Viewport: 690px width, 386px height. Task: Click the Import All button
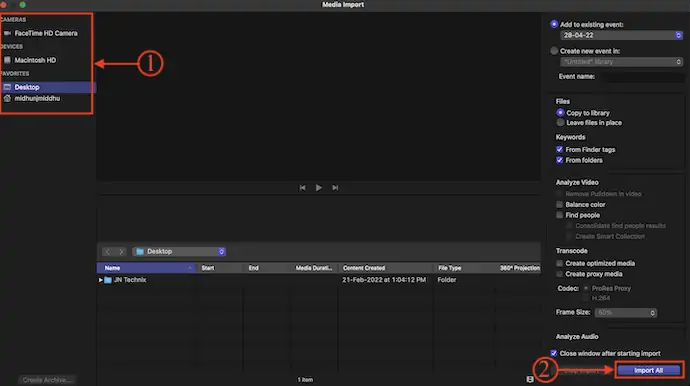pyautogui.click(x=649, y=370)
